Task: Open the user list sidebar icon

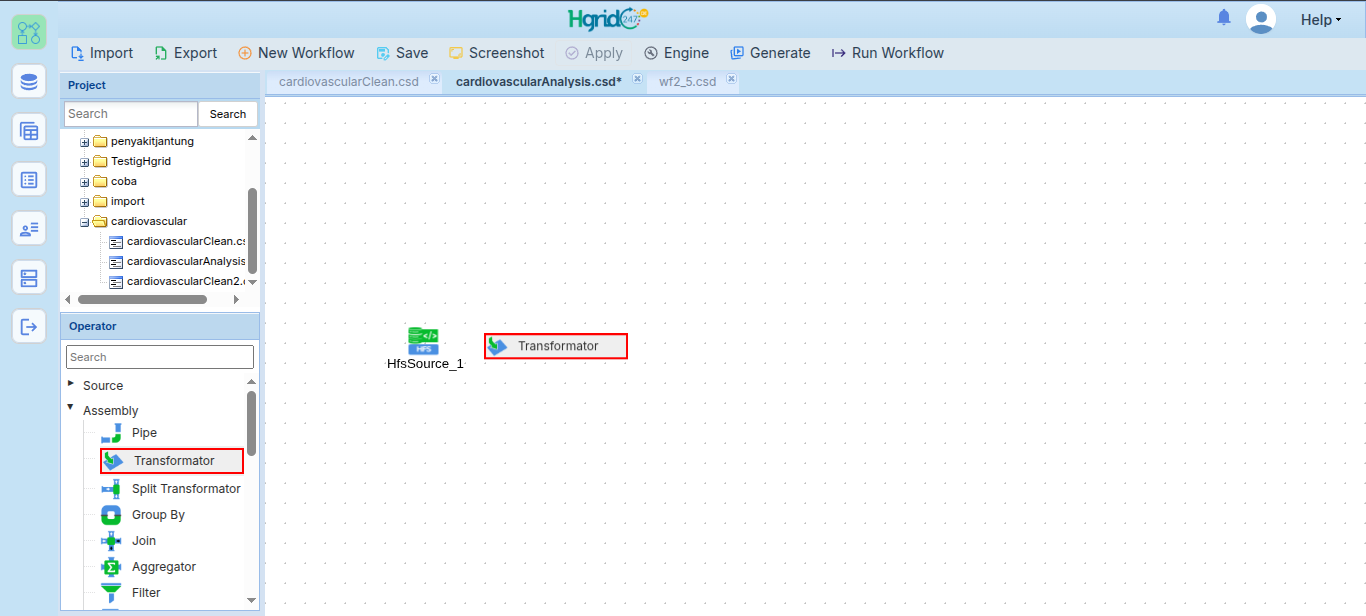Action: (29, 228)
